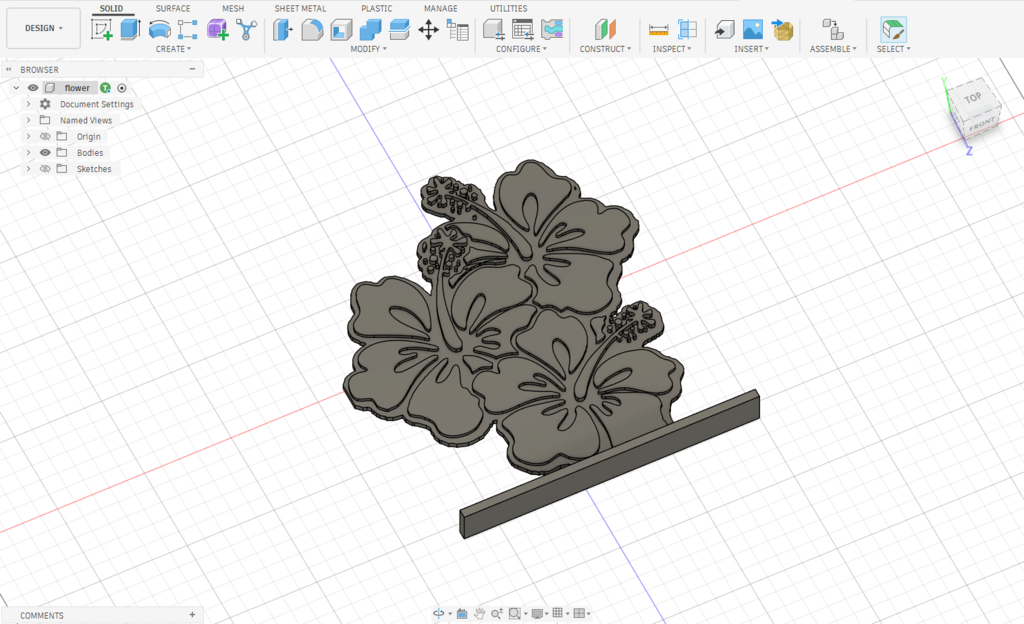1024x624 pixels.
Task: Click the Solid tab
Action: pyautogui.click(x=111, y=8)
